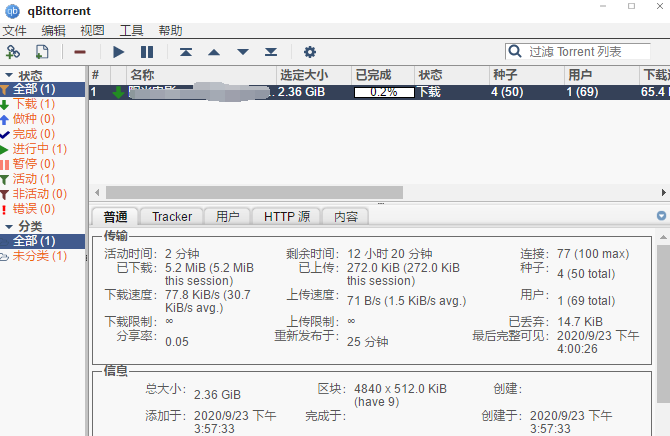Resume torrents with the play icon
The width and height of the screenshot is (670, 436).
pos(119,52)
